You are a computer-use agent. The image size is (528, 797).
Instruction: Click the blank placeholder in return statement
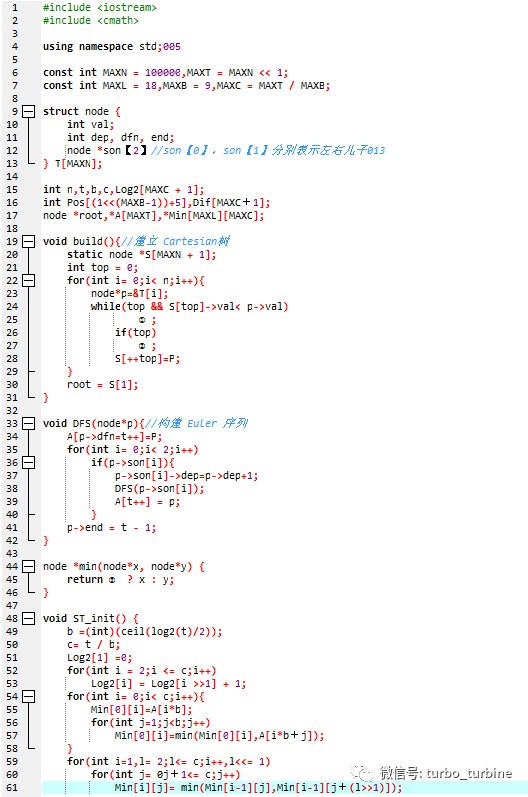(112, 580)
